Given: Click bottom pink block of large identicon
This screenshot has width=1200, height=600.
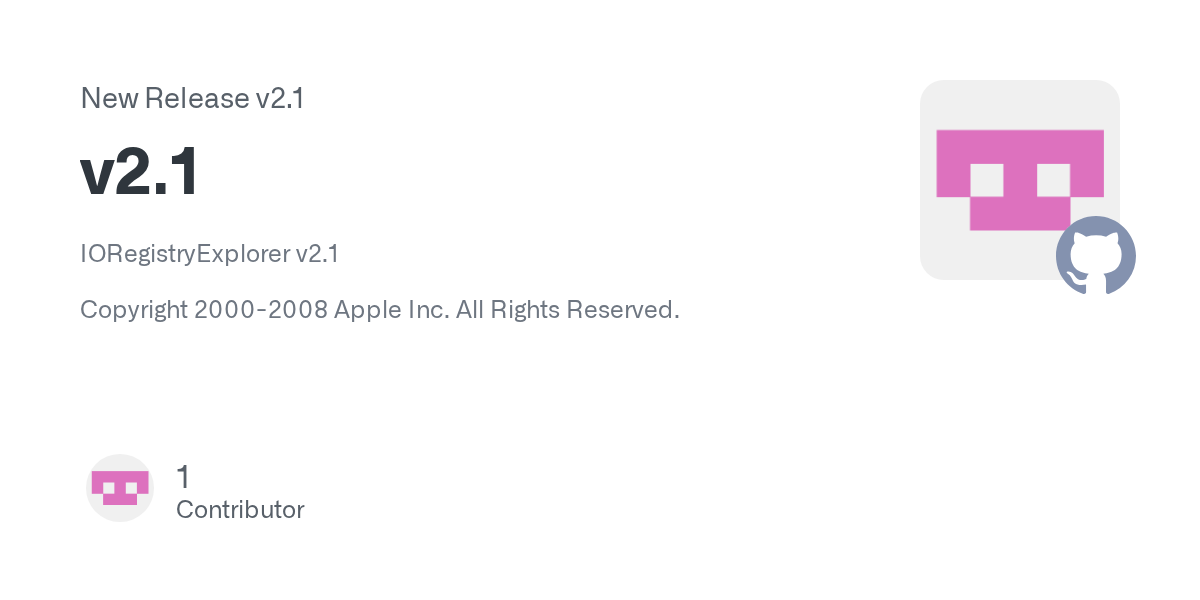Looking at the screenshot, I should point(1019,213).
